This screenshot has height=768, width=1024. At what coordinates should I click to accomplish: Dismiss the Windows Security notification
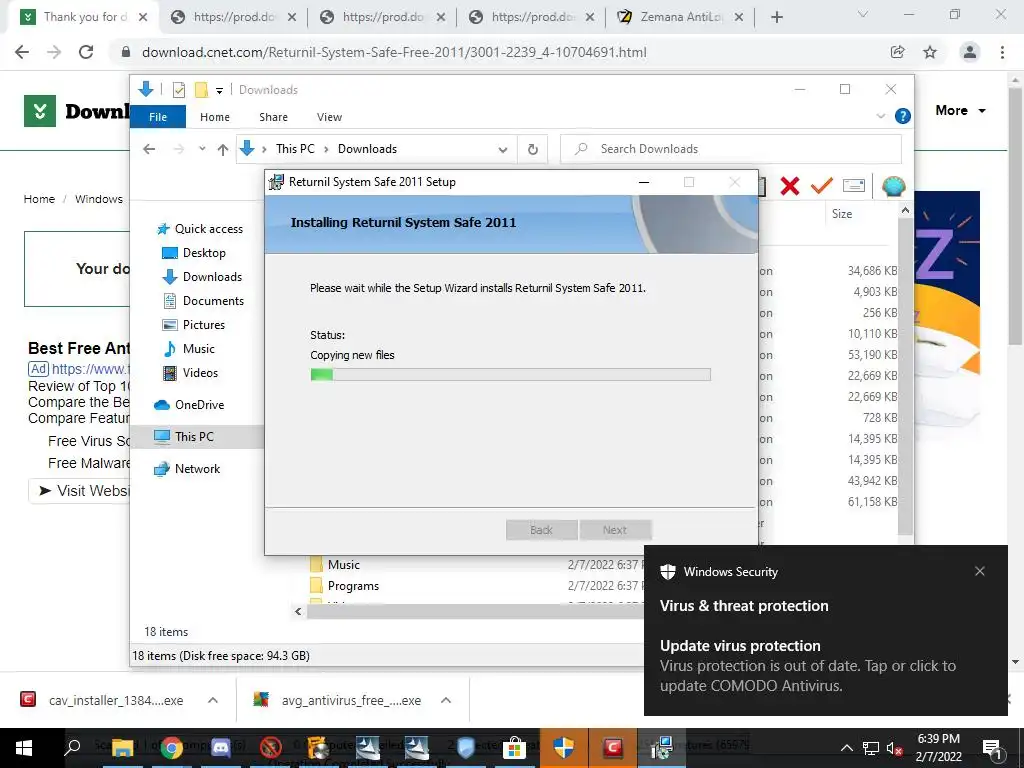click(x=980, y=571)
